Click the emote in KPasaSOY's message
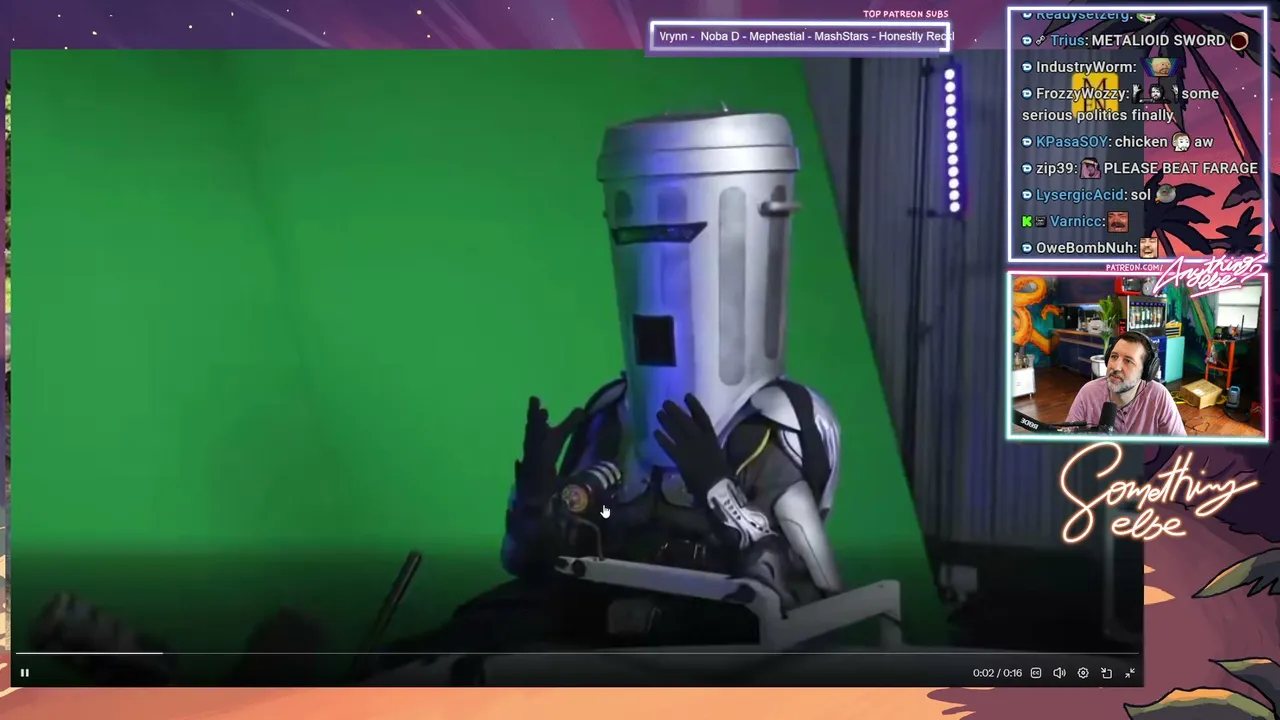 pyautogui.click(x=1181, y=142)
